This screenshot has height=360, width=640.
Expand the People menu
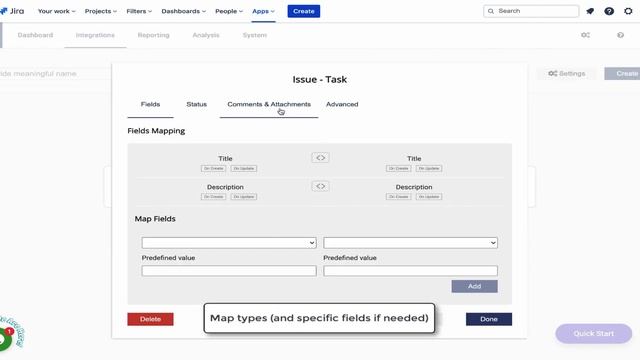[229, 11]
